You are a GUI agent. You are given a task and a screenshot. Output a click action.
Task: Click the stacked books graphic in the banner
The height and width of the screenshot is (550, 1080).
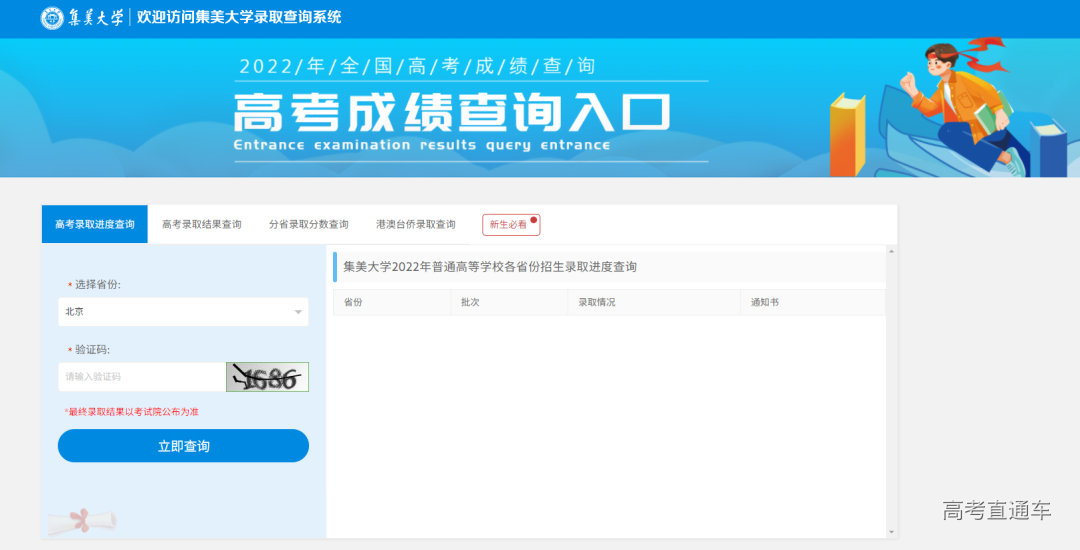[x=846, y=135]
